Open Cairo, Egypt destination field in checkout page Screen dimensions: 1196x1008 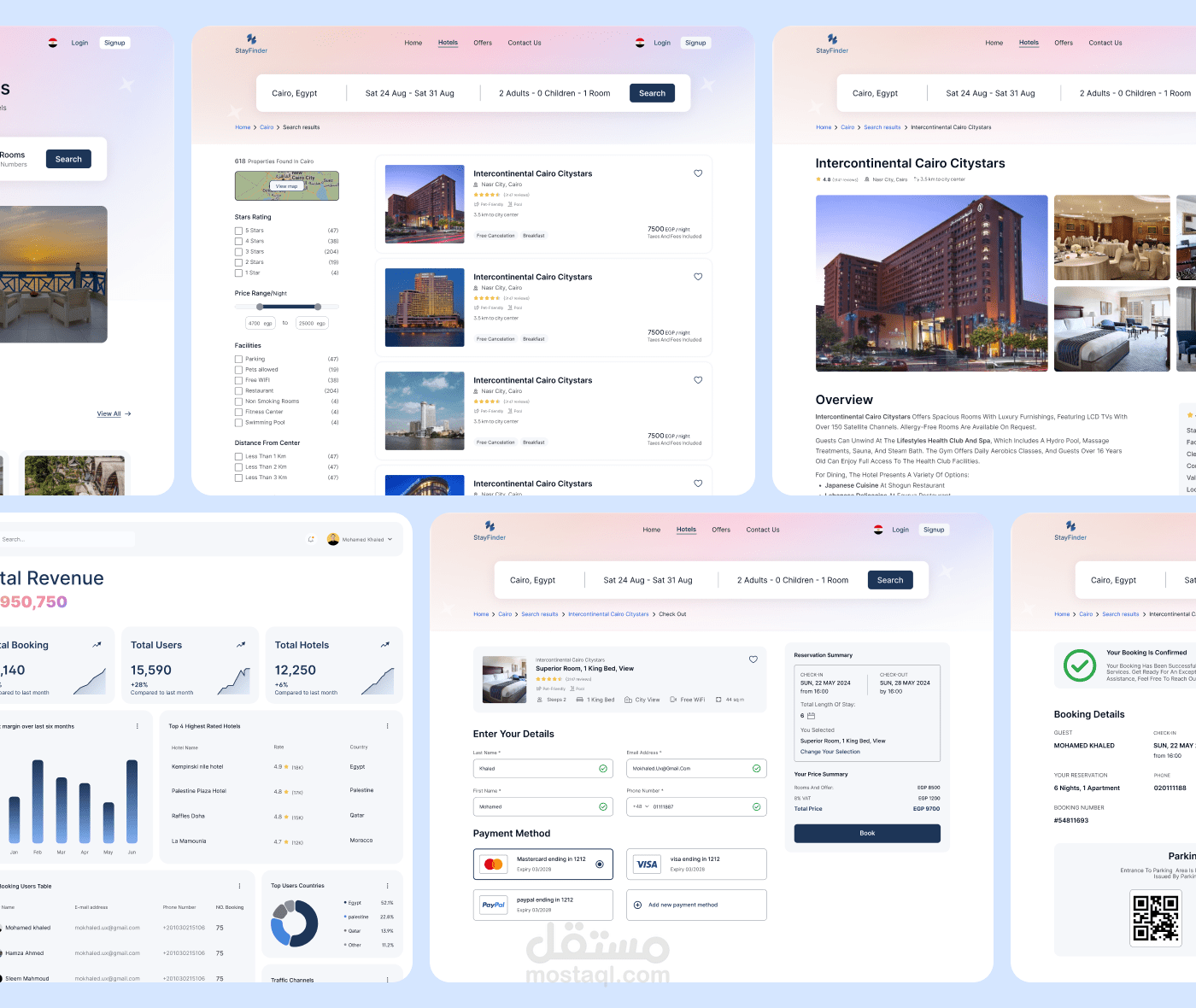[533, 580]
